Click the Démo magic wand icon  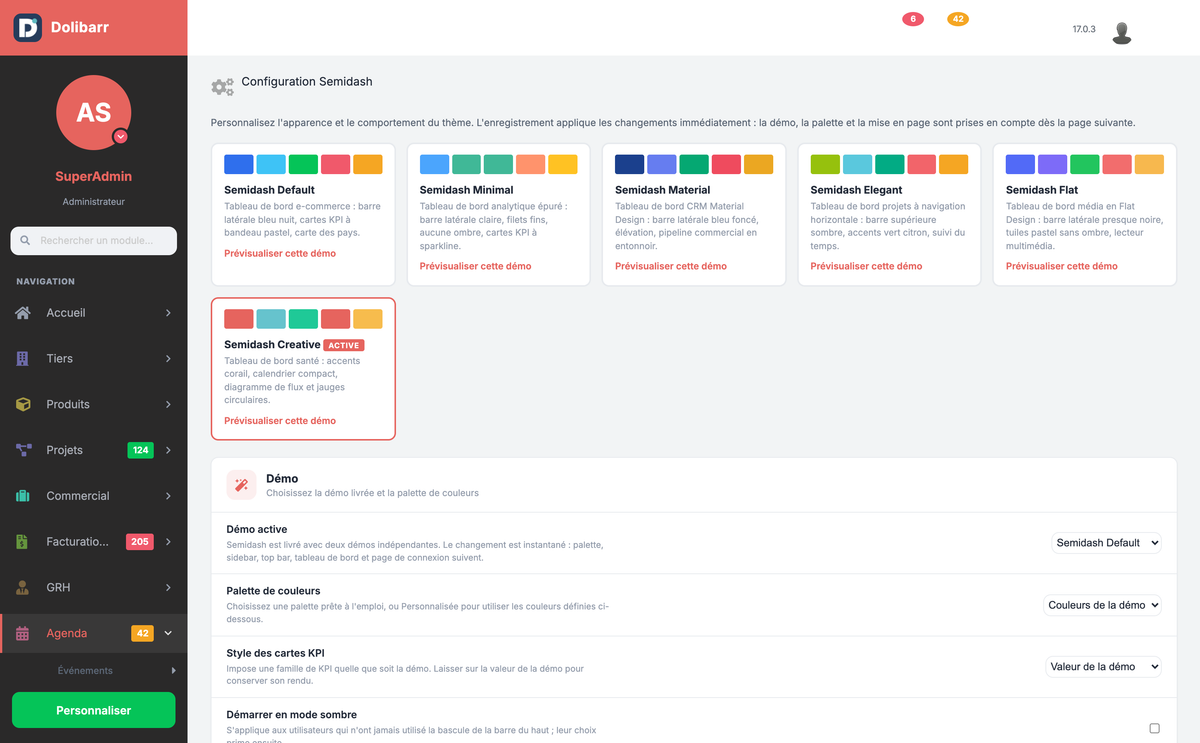[x=241, y=485]
